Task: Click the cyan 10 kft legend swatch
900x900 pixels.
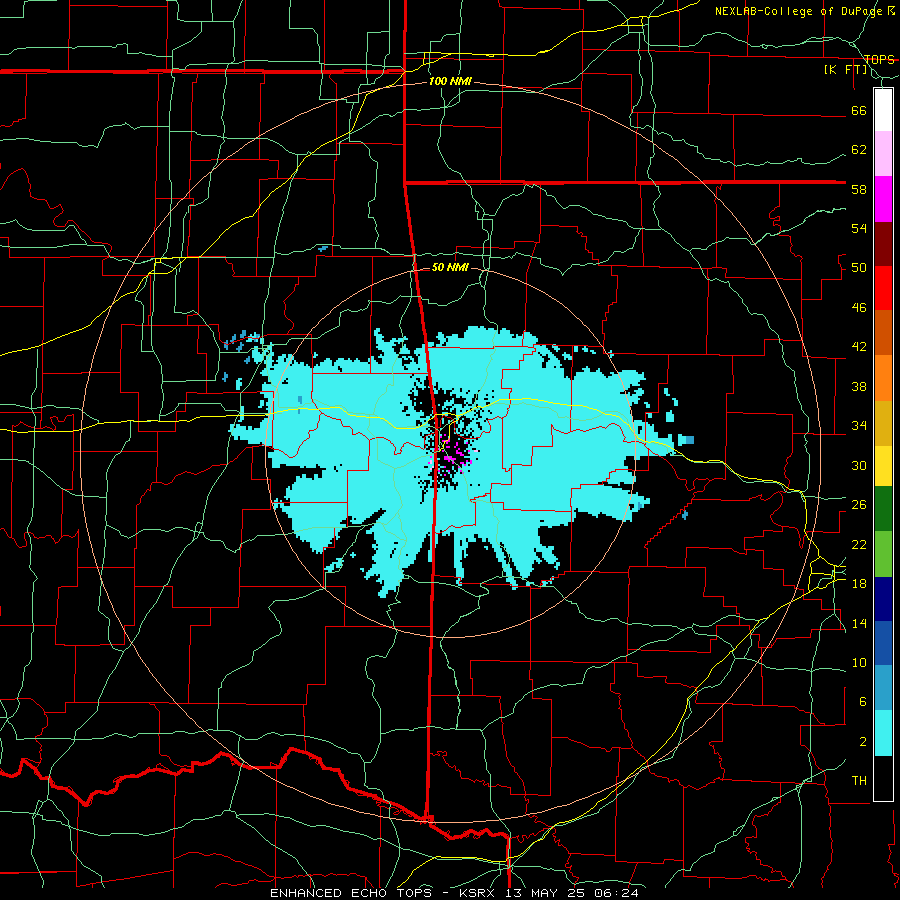Action: pos(883,733)
